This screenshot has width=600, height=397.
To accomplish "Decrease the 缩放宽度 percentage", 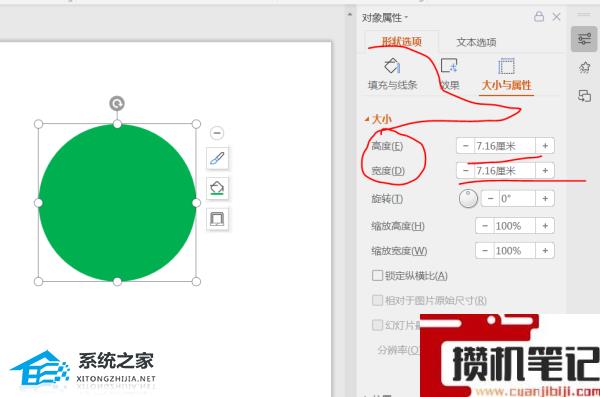I will (485, 251).
